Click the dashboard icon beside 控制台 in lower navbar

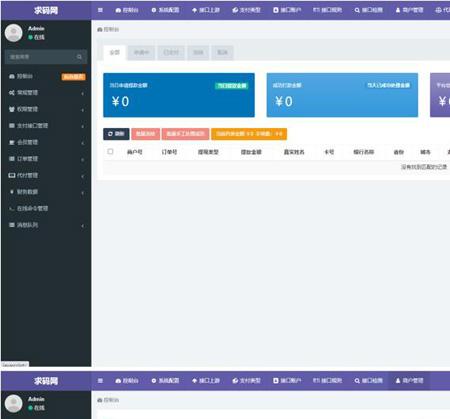click(x=118, y=381)
